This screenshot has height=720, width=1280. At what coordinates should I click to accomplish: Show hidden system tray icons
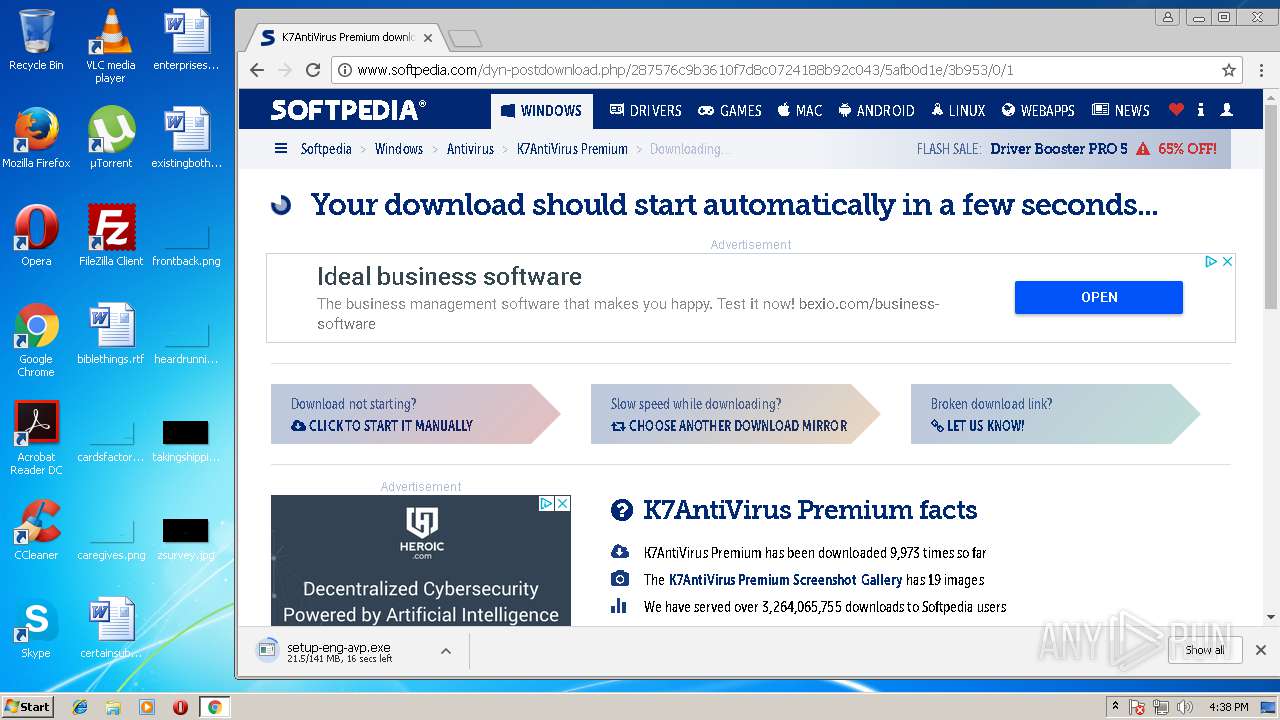pos(1115,706)
